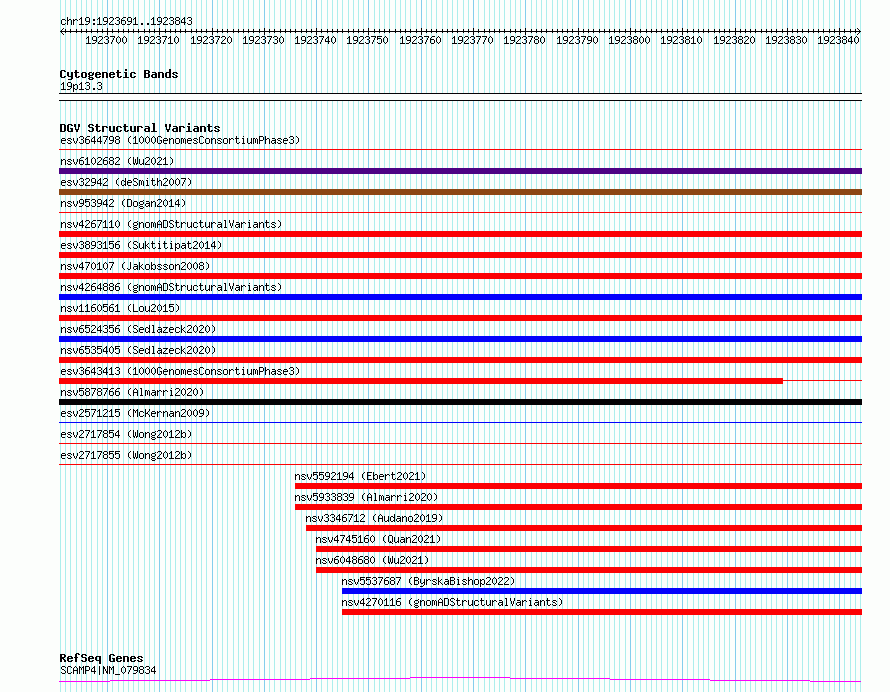The height and width of the screenshot is (692, 890).
Task: Click nsv470107 (Jakobsson2008) label
Action: click(135, 266)
